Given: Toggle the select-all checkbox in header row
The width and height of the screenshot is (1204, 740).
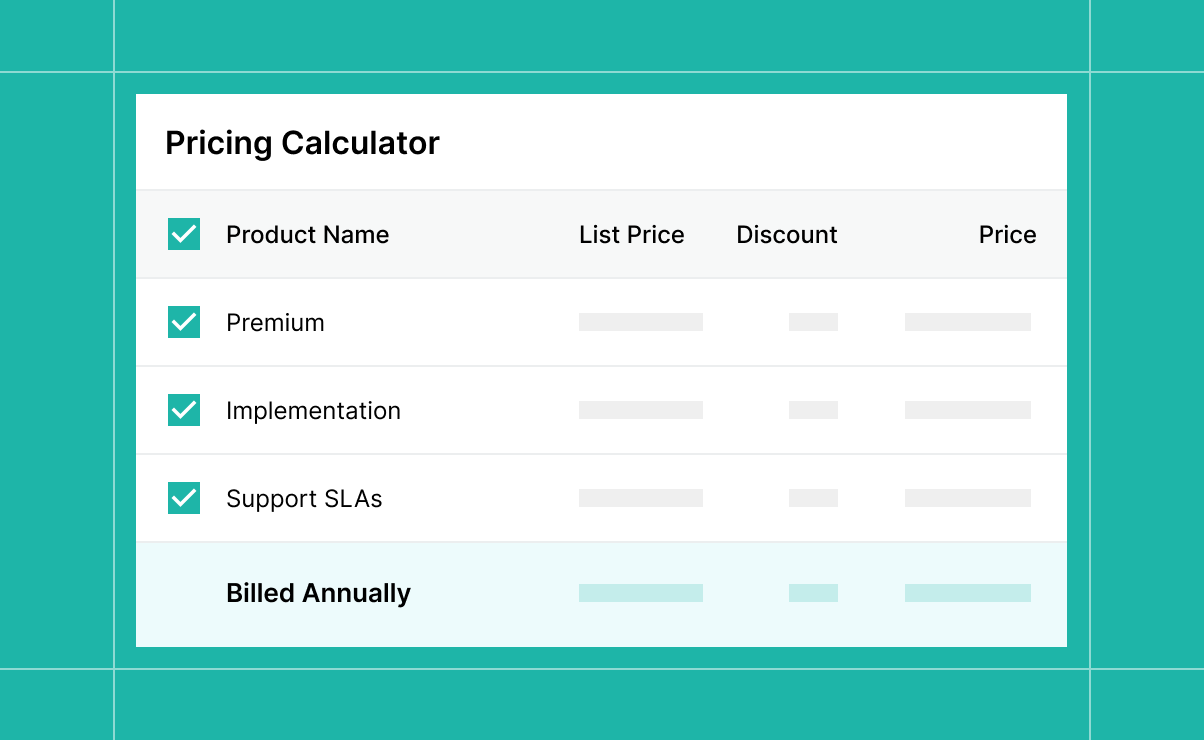Looking at the screenshot, I should 184,234.
